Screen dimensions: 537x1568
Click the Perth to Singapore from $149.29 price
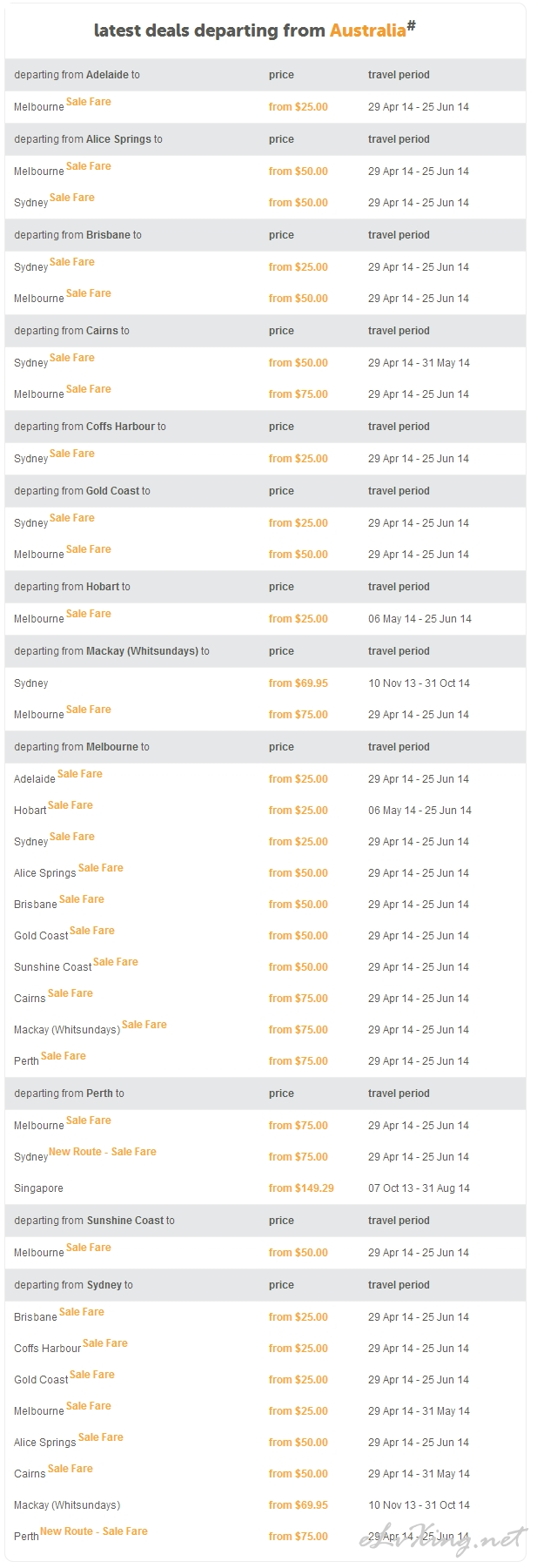[301, 1188]
